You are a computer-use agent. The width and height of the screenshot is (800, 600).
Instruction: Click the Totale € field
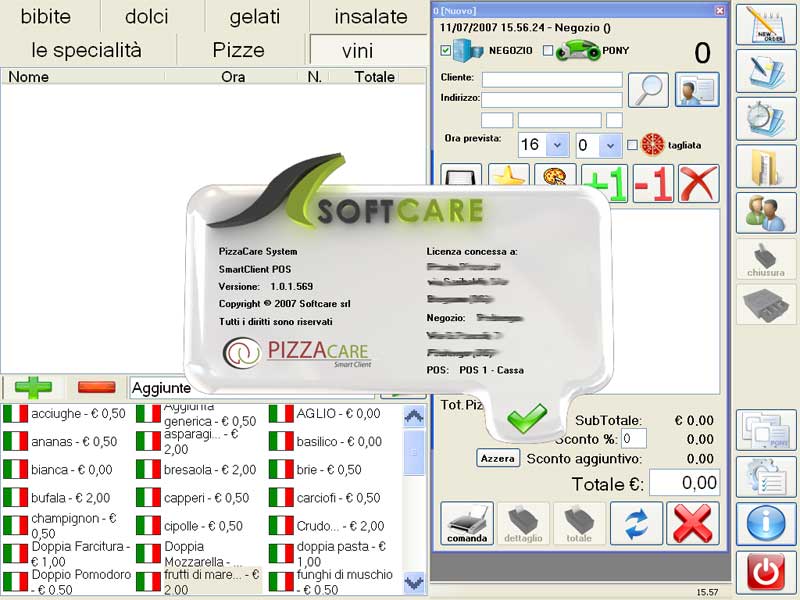point(684,483)
